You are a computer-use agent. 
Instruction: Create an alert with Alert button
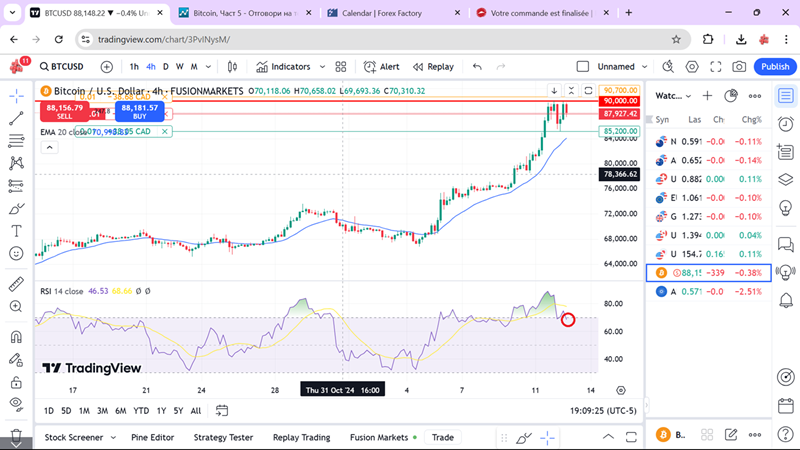pos(381,67)
